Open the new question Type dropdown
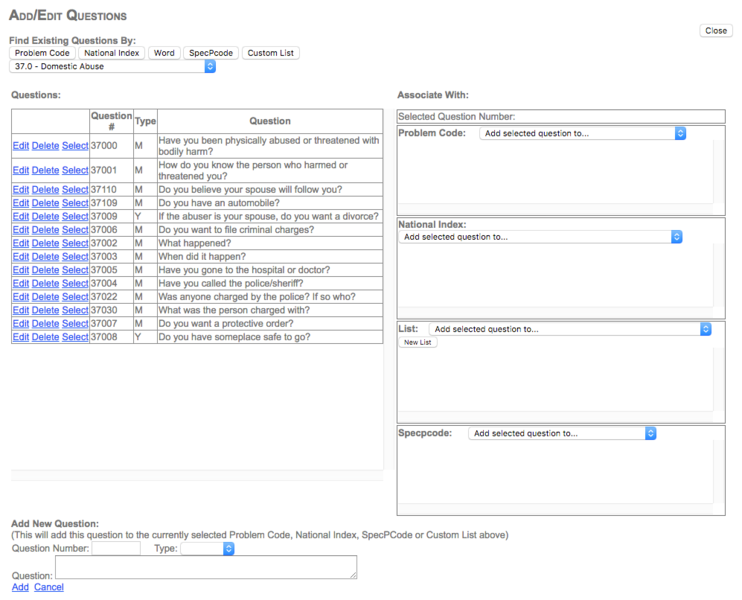Viewport: 742px width, 600px height. tap(207, 548)
